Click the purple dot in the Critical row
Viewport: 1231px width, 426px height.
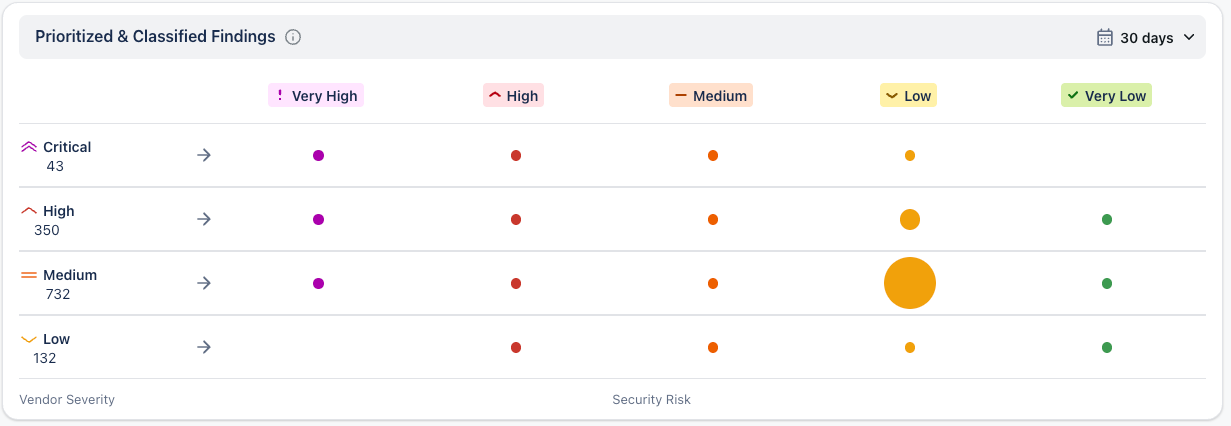pyautogui.click(x=318, y=155)
